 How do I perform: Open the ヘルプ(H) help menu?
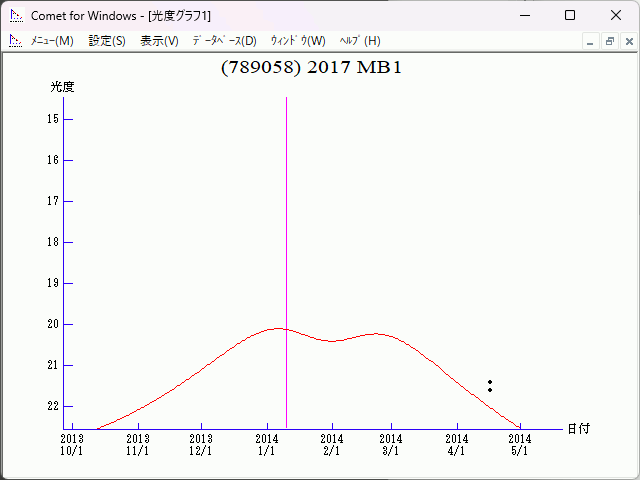360,41
